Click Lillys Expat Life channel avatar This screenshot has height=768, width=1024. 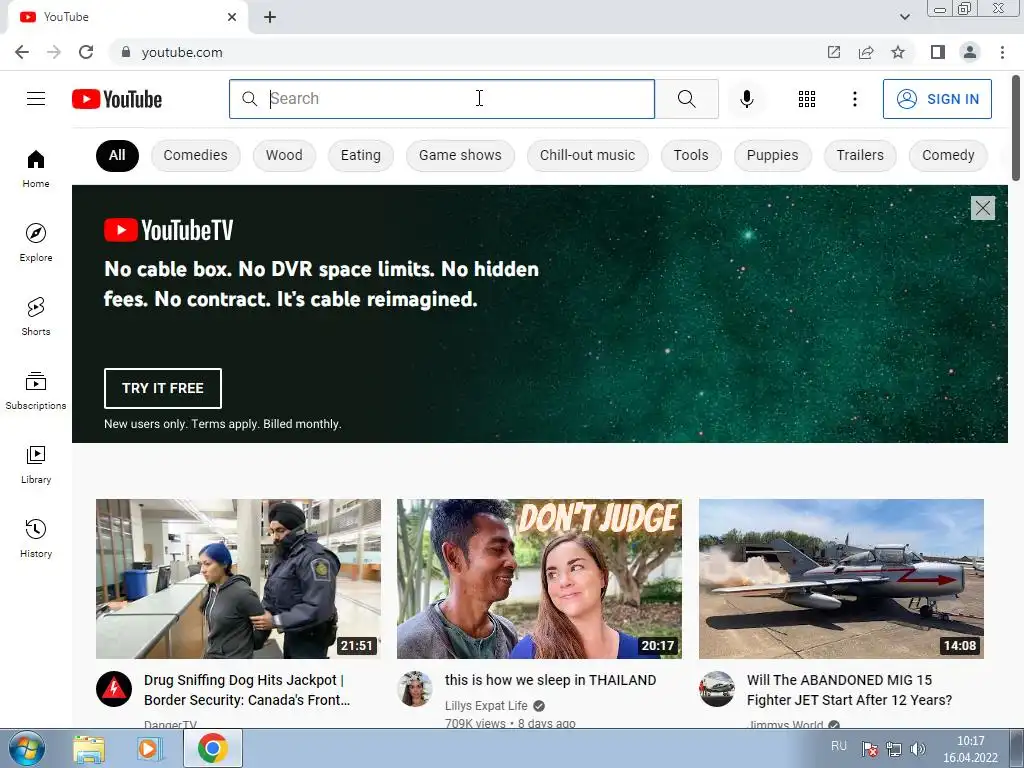tap(415, 689)
